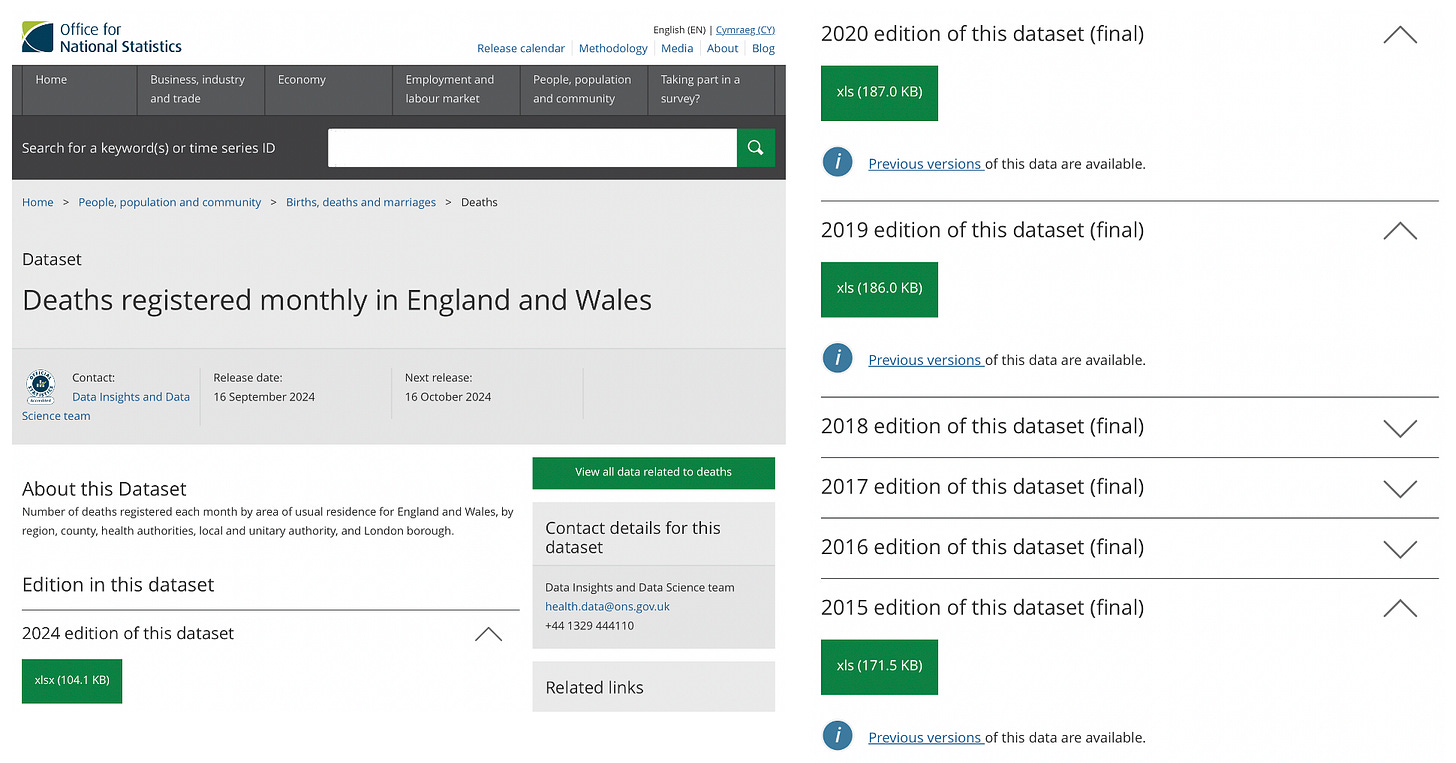The width and height of the screenshot is (1456, 763).
Task: Collapse the 2024 edition of this dataset
Action: [x=488, y=634]
